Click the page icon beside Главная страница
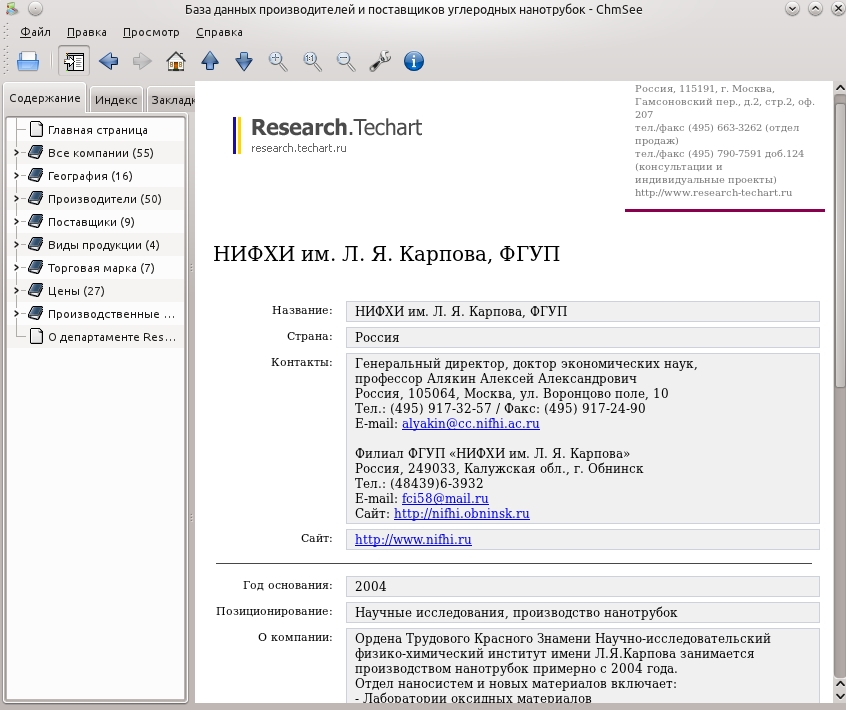This screenshot has width=846, height=710. pyautogui.click(x=36, y=129)
